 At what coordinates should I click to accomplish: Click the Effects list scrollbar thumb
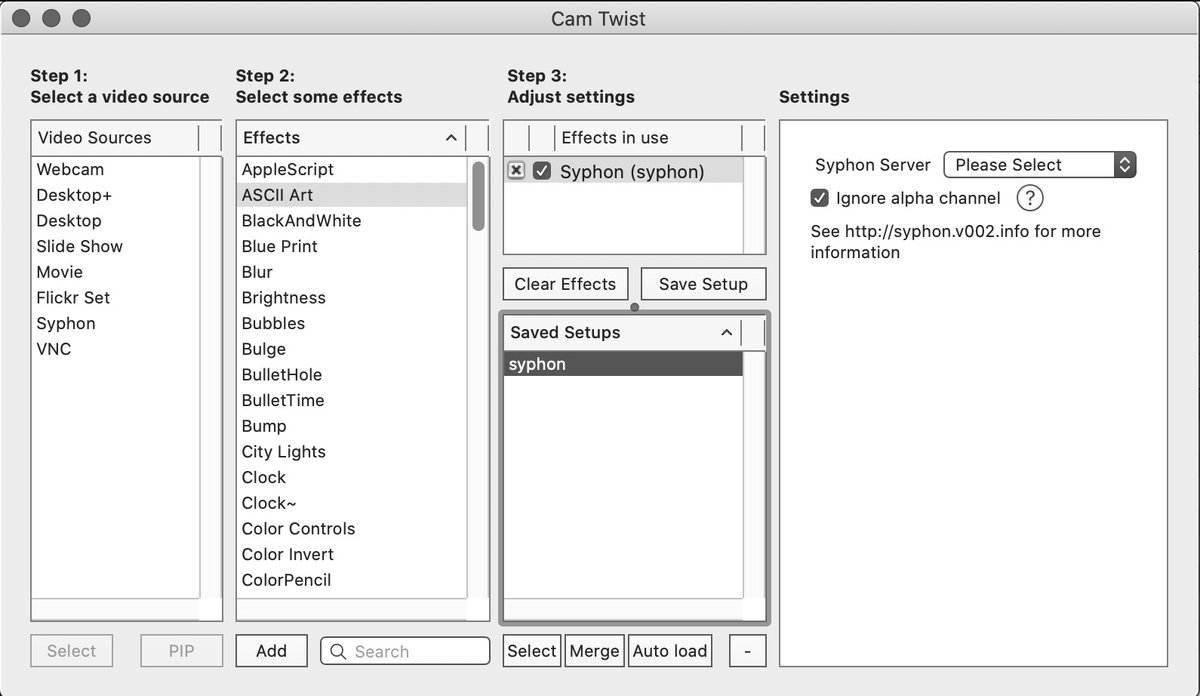(478, 195)
